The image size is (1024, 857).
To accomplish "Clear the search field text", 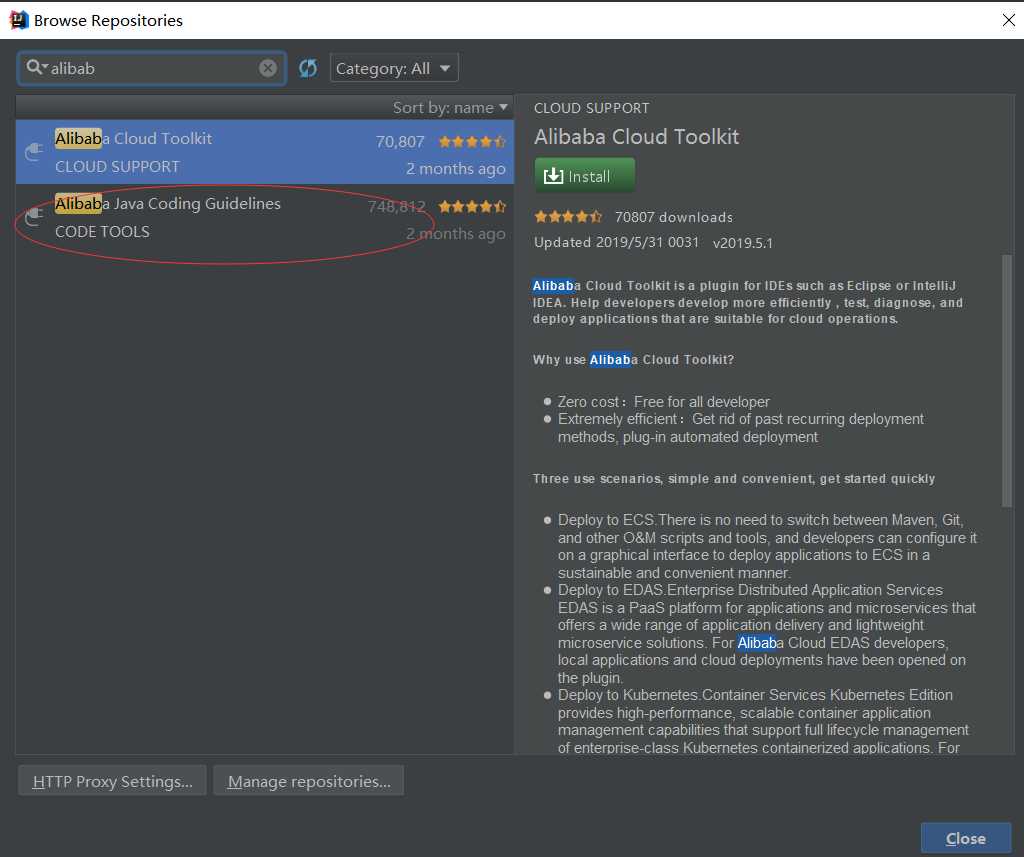I will pyautogui.click(x=268, y=68).
